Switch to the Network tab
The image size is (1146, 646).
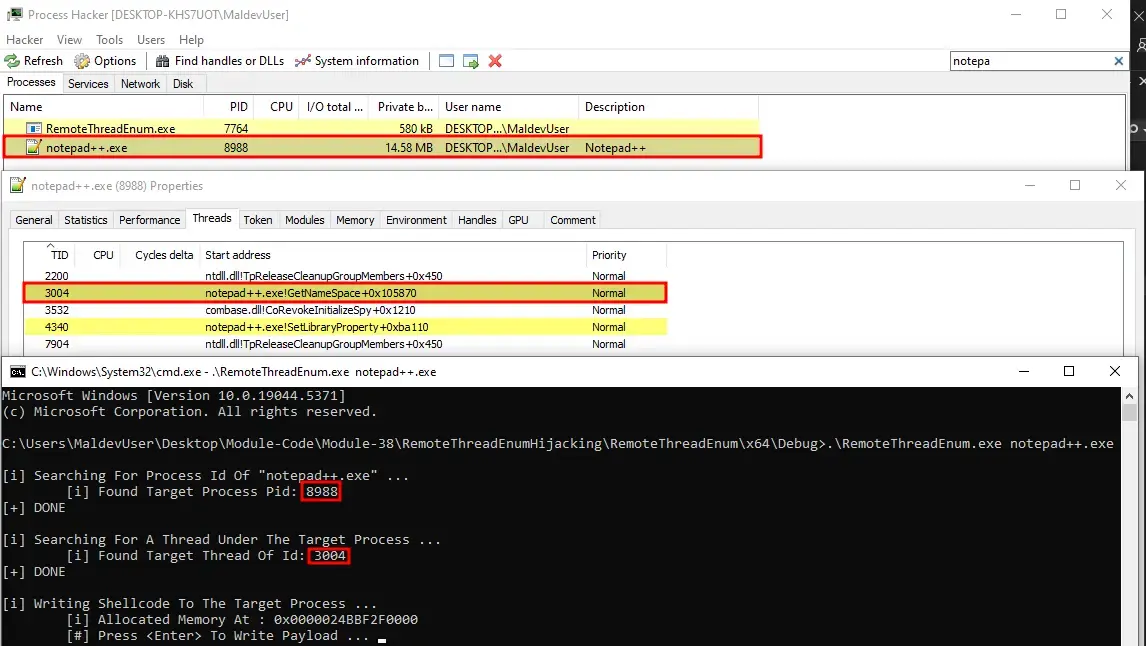(140, 84)
